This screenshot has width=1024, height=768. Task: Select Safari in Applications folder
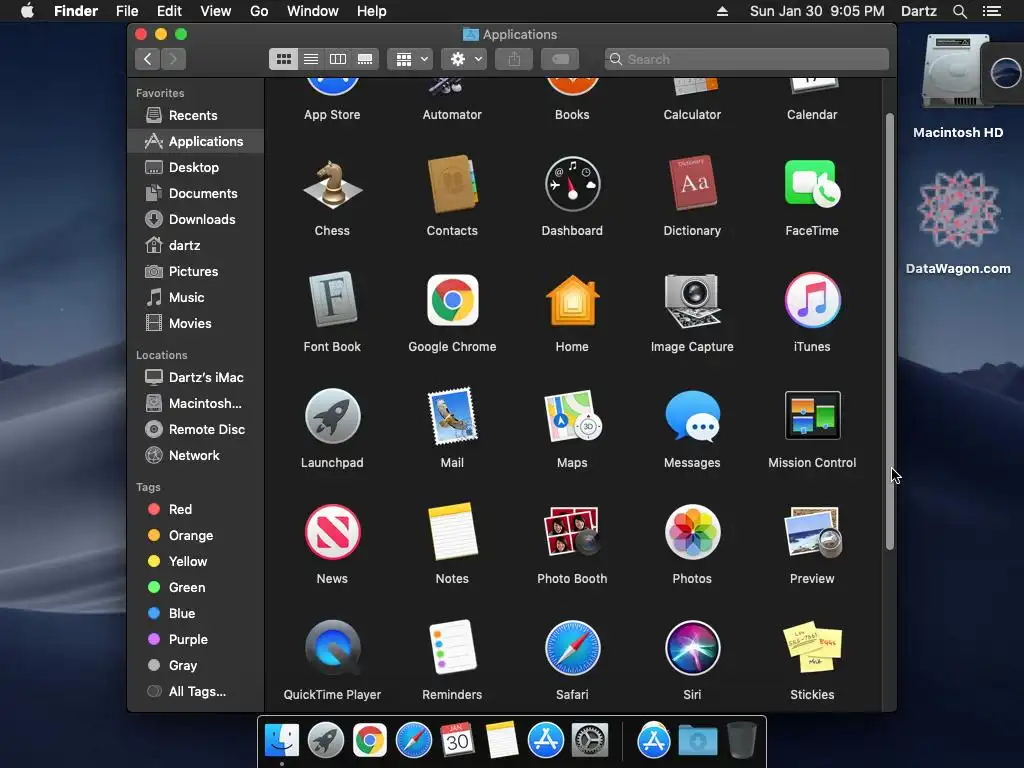tap(572, 648)
